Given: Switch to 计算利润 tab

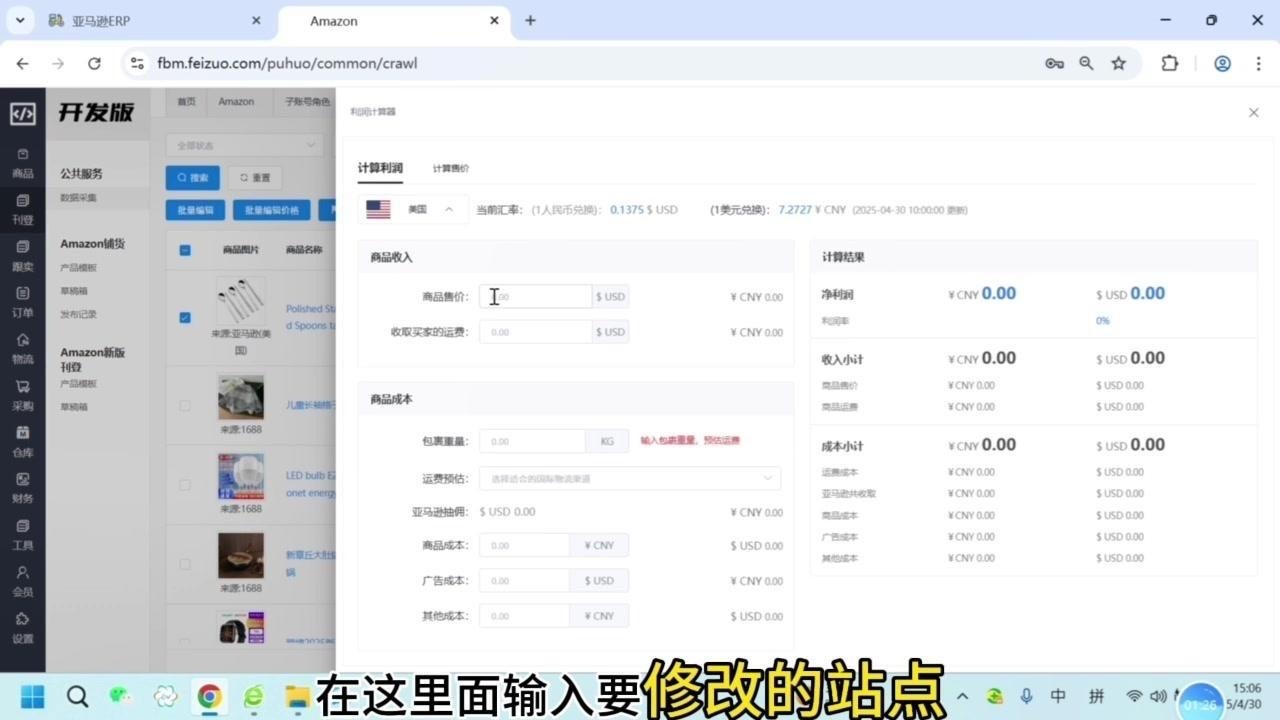Looking at the screenshot, I should coord(380,168).
